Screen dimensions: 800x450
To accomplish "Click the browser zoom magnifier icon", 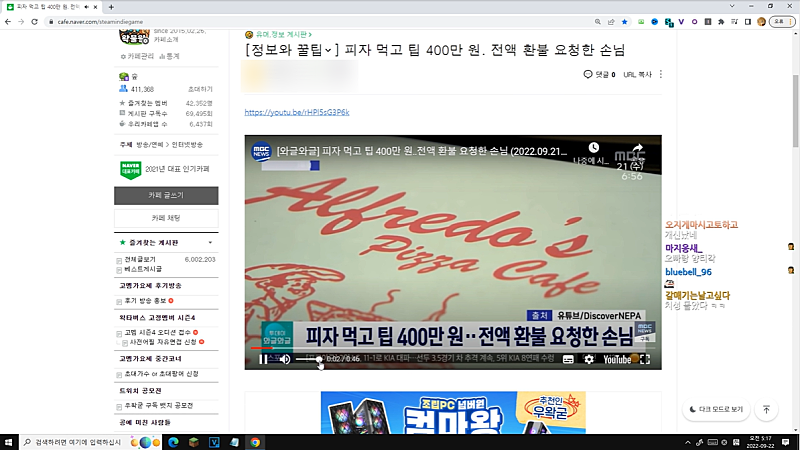I will 597,22.
